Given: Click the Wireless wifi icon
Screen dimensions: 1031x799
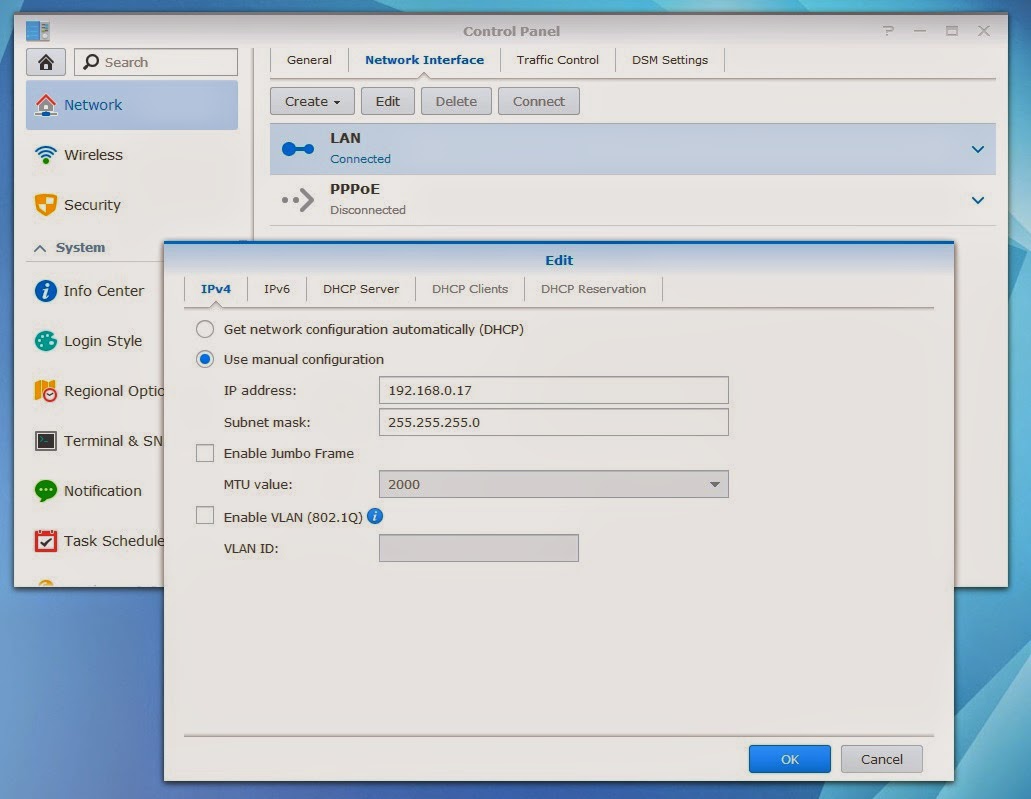Looking at the screenshot, I should (x=45, y=155).
